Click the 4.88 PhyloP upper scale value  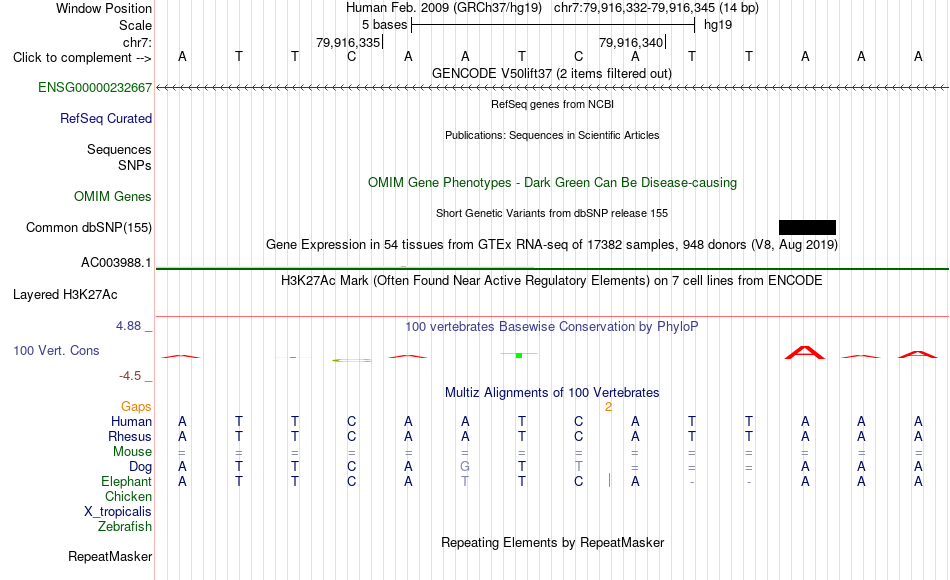click(129, 326)
